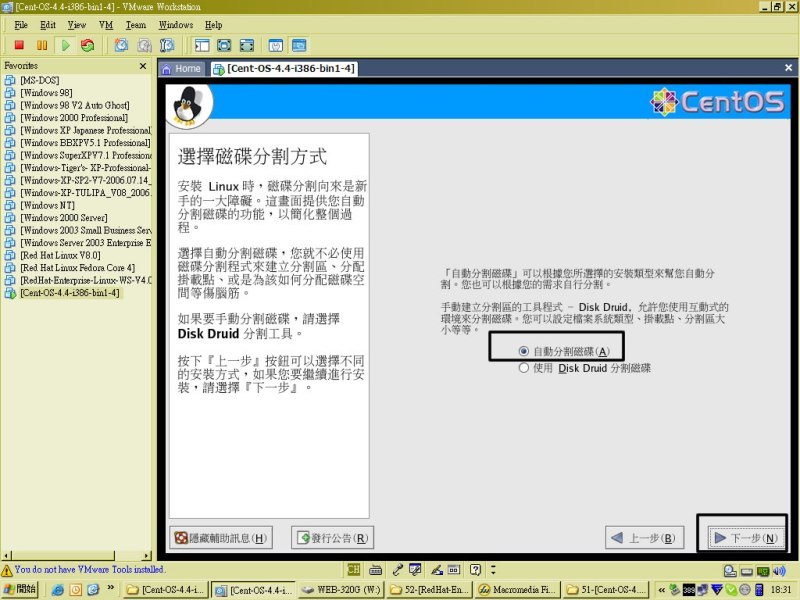Click the Tux penguin icon in installer

188,107
